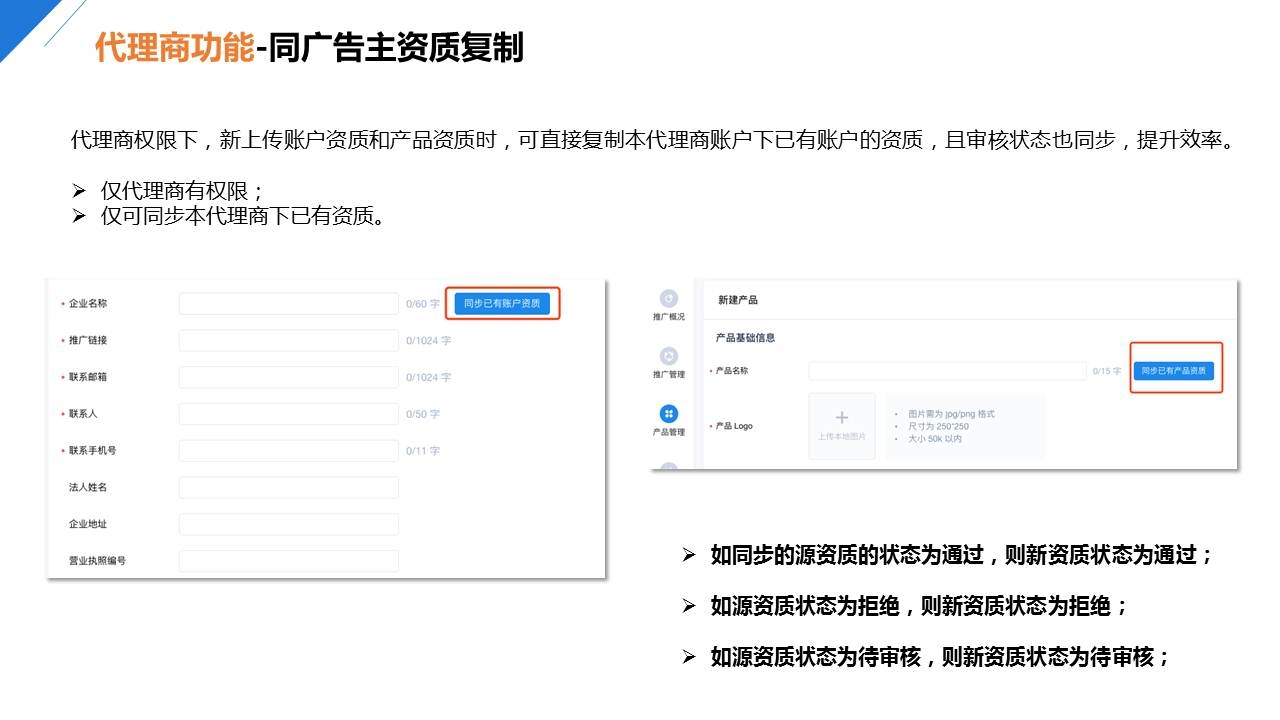The height and width of the screenshot is (720, 1280).
Task: Click the 法人姓名 input box
Action: (x=289, y=488)
